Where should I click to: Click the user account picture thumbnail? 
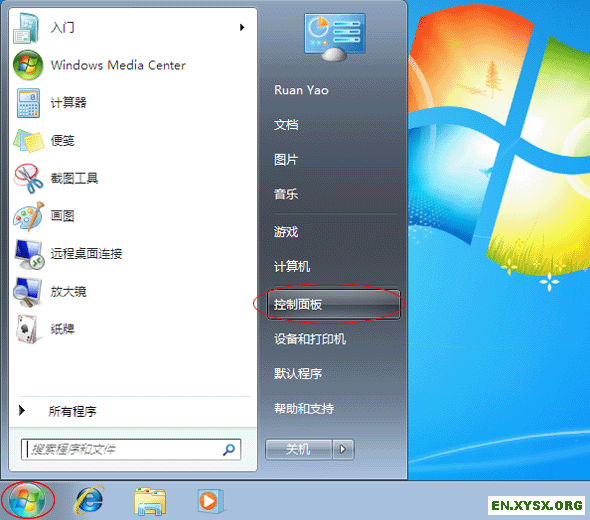point(335,37)
